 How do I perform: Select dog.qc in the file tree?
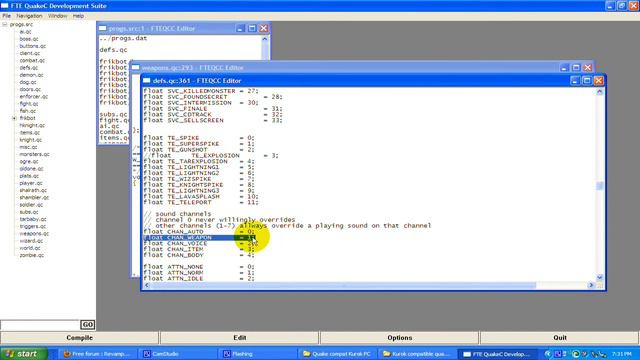point(27,82)
